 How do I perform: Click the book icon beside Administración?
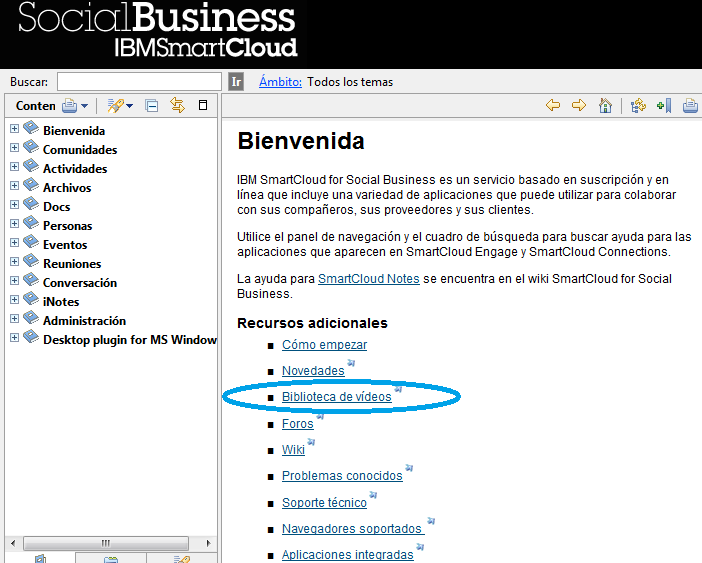tap(31, 318)
